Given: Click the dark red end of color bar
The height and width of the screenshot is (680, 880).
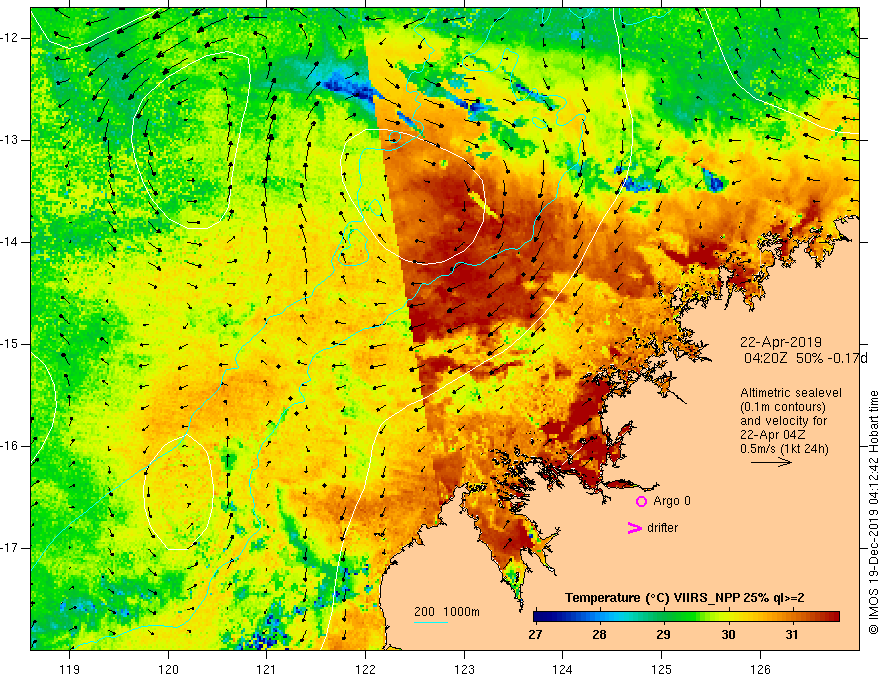Looking at the screenshot, I should (x=833, y=617).
